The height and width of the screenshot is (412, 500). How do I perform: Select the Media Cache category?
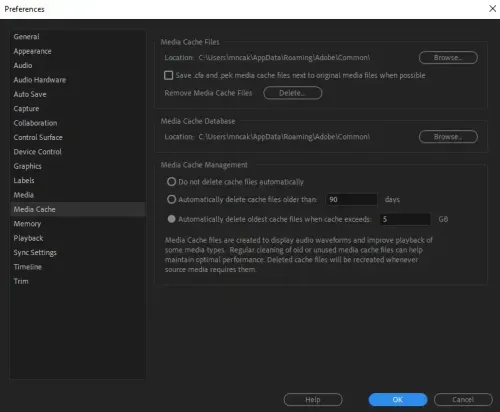point(78,209)
